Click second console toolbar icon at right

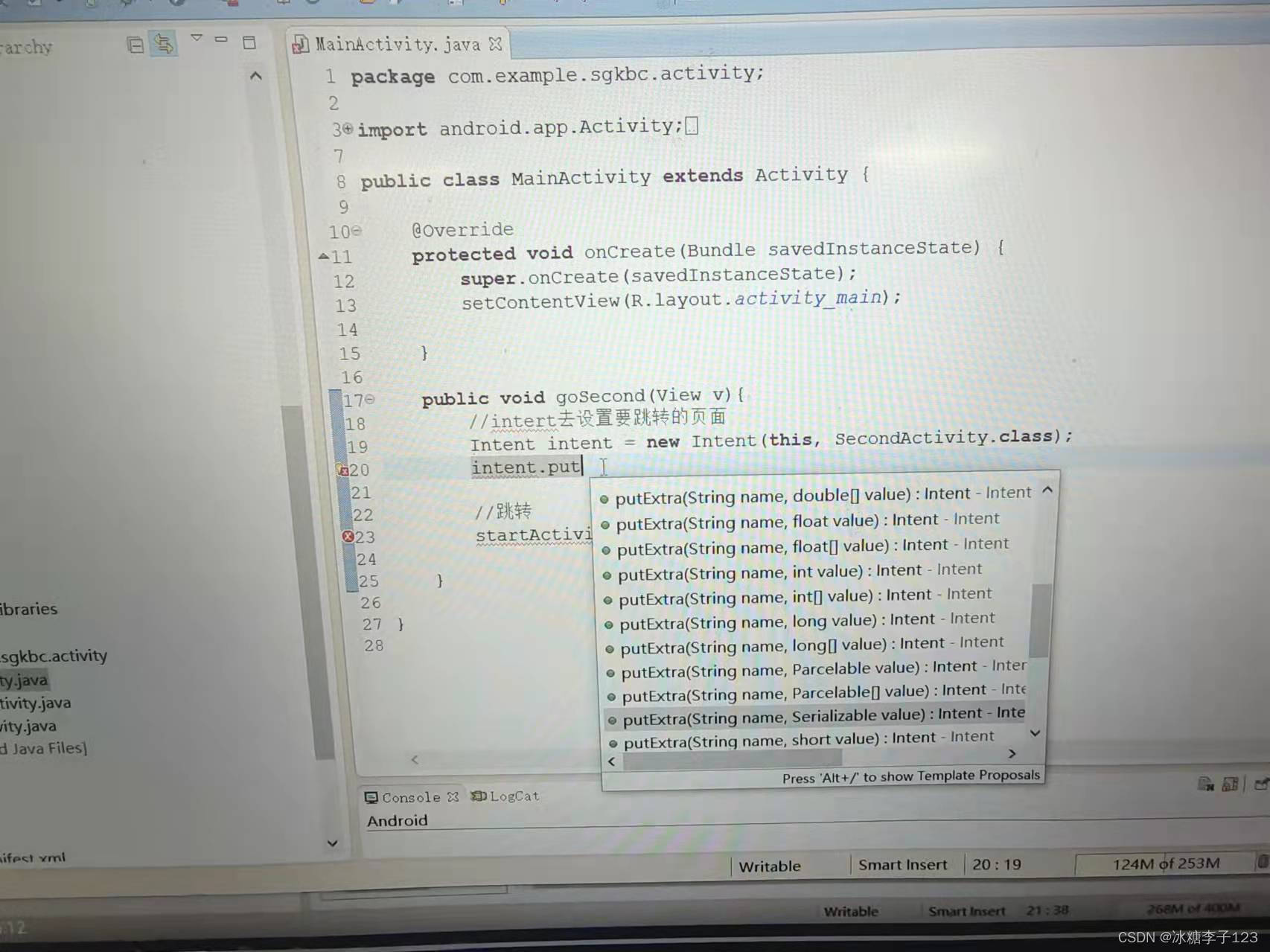tap(1230, 784)
